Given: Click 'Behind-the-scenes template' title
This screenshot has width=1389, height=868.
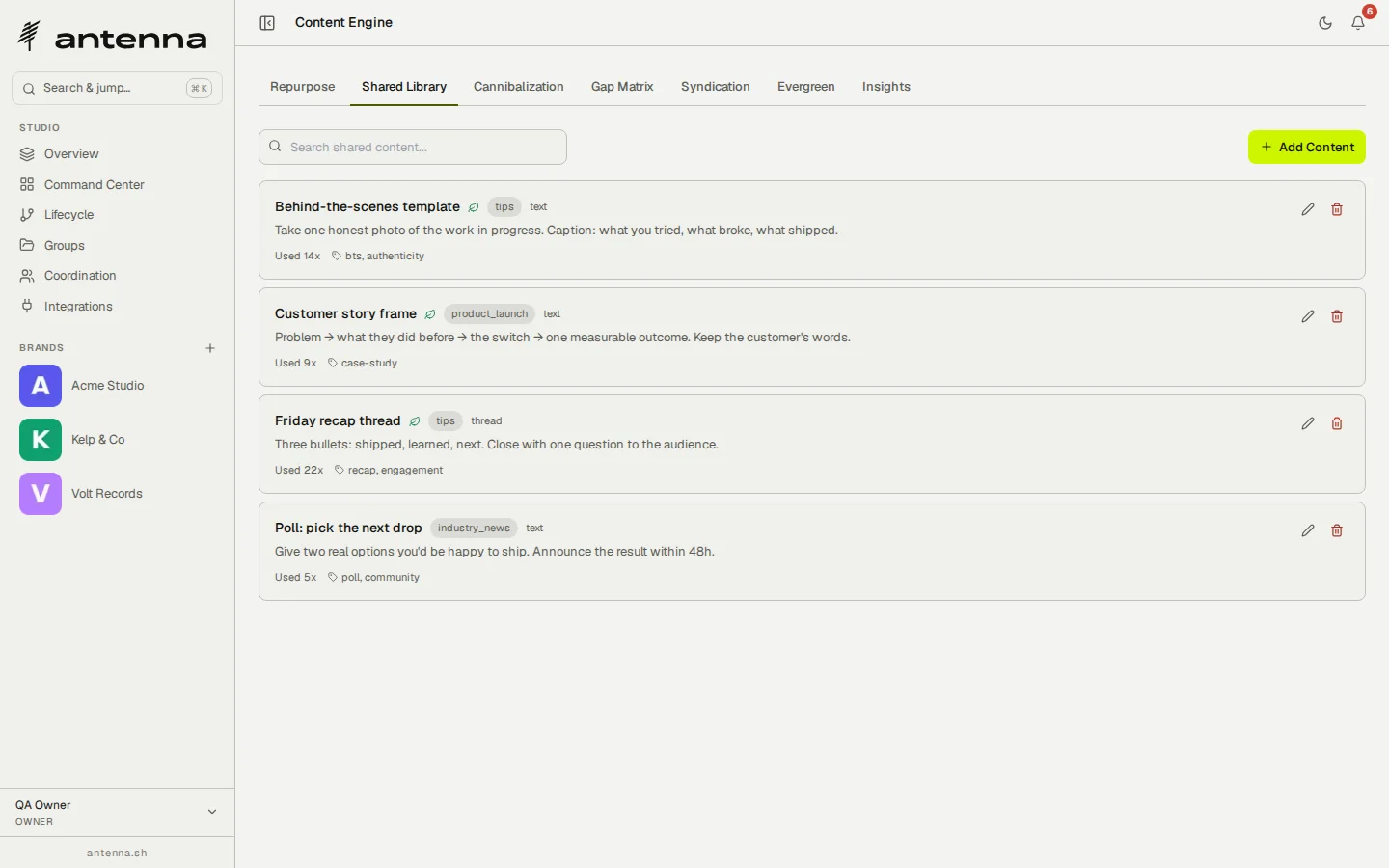Looking at the screenshot, I should [x=368, y=207].
